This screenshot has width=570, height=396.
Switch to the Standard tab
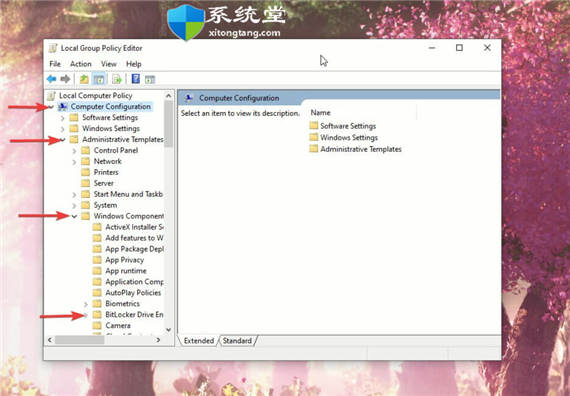coord(237,341)
